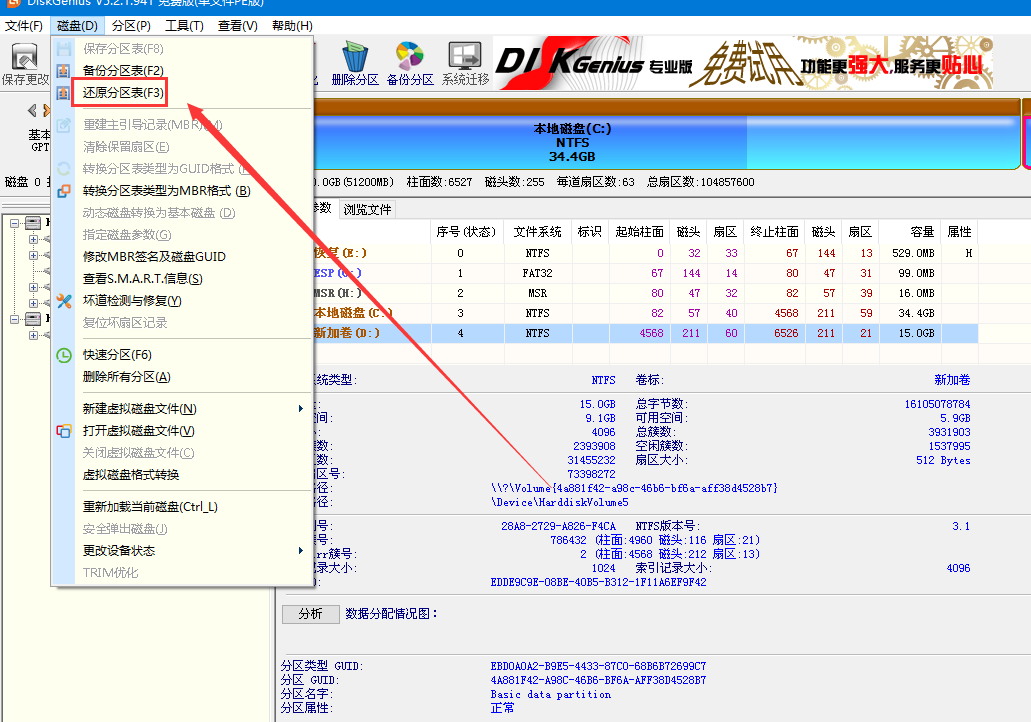The height and width of the screenshot is (722, 1031).
Task: Select 修改MBR签名及磁盘GUID
Action: tap(182, 256)
